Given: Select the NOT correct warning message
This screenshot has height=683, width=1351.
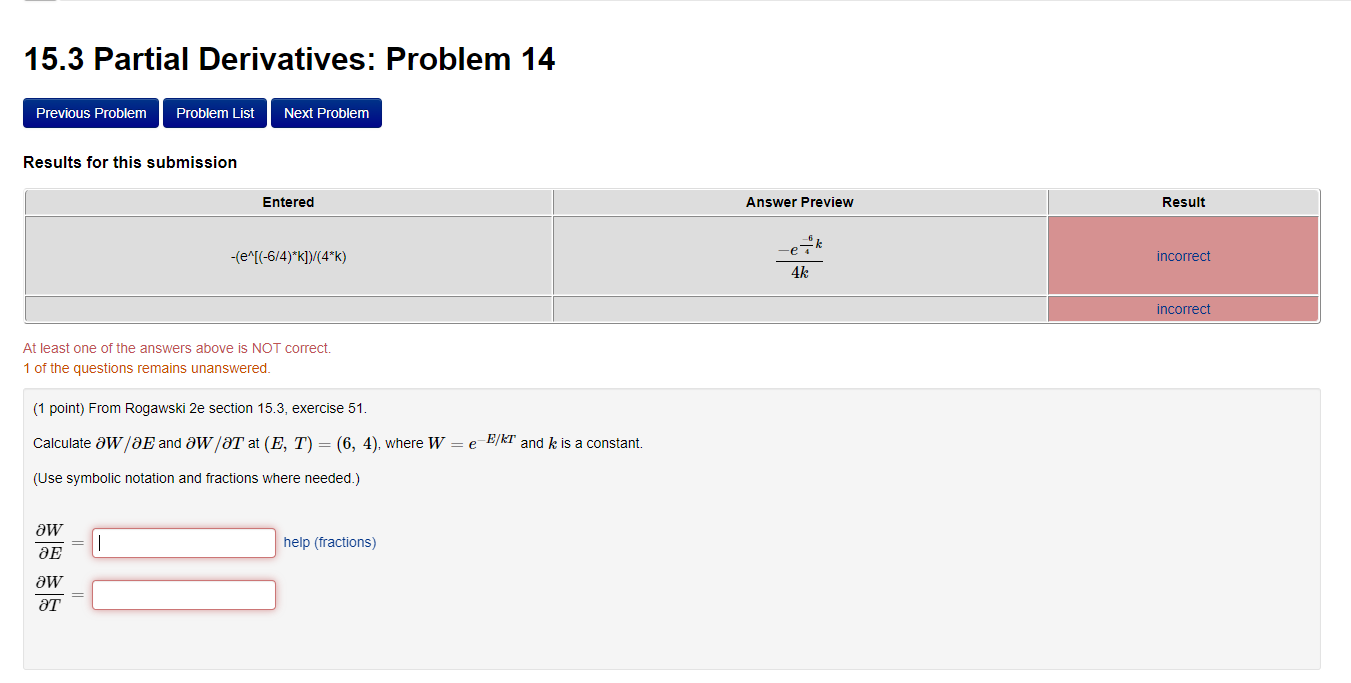Looking at the screenshot, I should [x=177, y=347].
